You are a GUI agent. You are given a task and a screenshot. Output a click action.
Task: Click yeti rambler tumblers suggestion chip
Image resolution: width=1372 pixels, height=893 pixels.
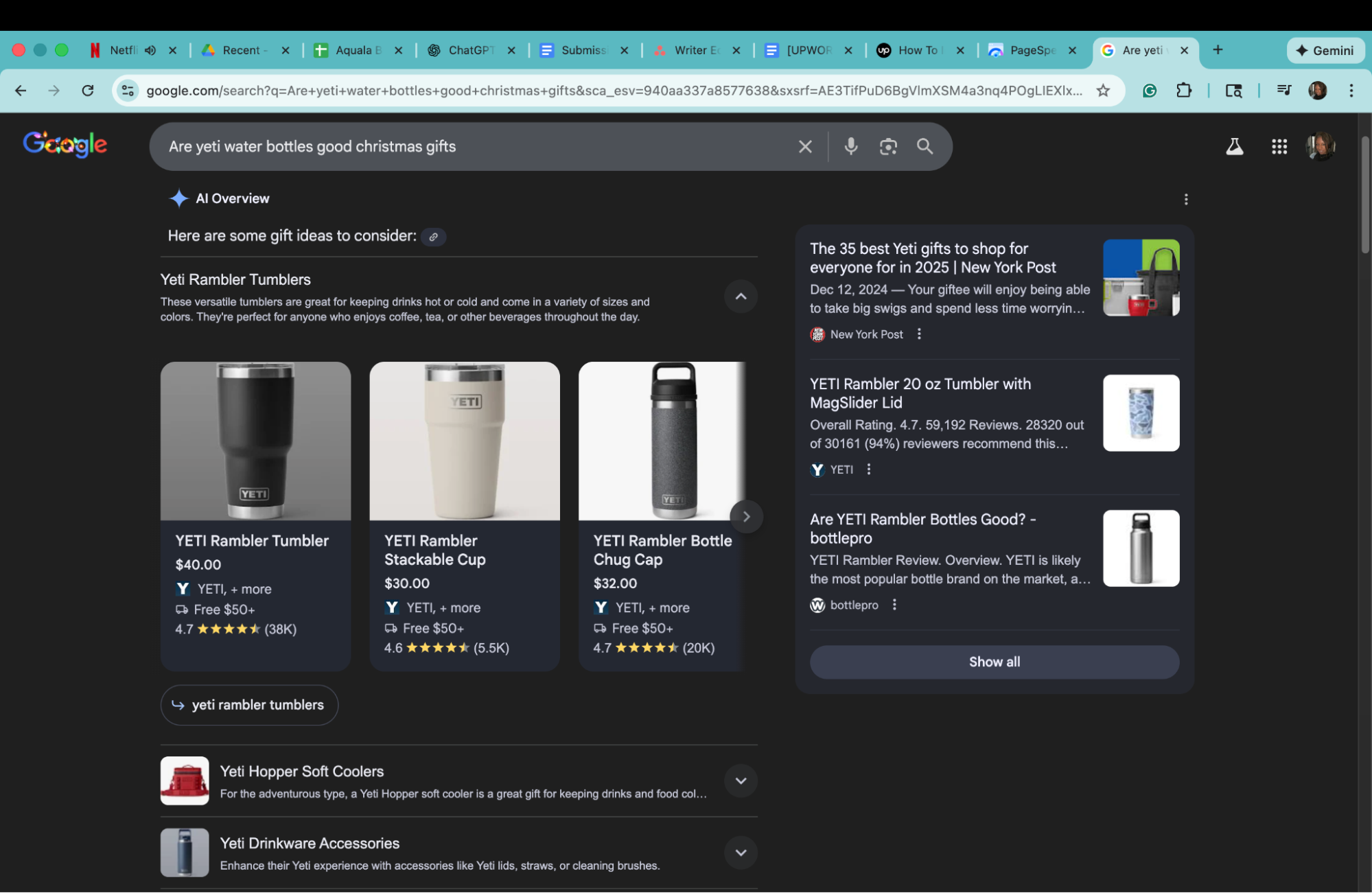click(249, 706)
